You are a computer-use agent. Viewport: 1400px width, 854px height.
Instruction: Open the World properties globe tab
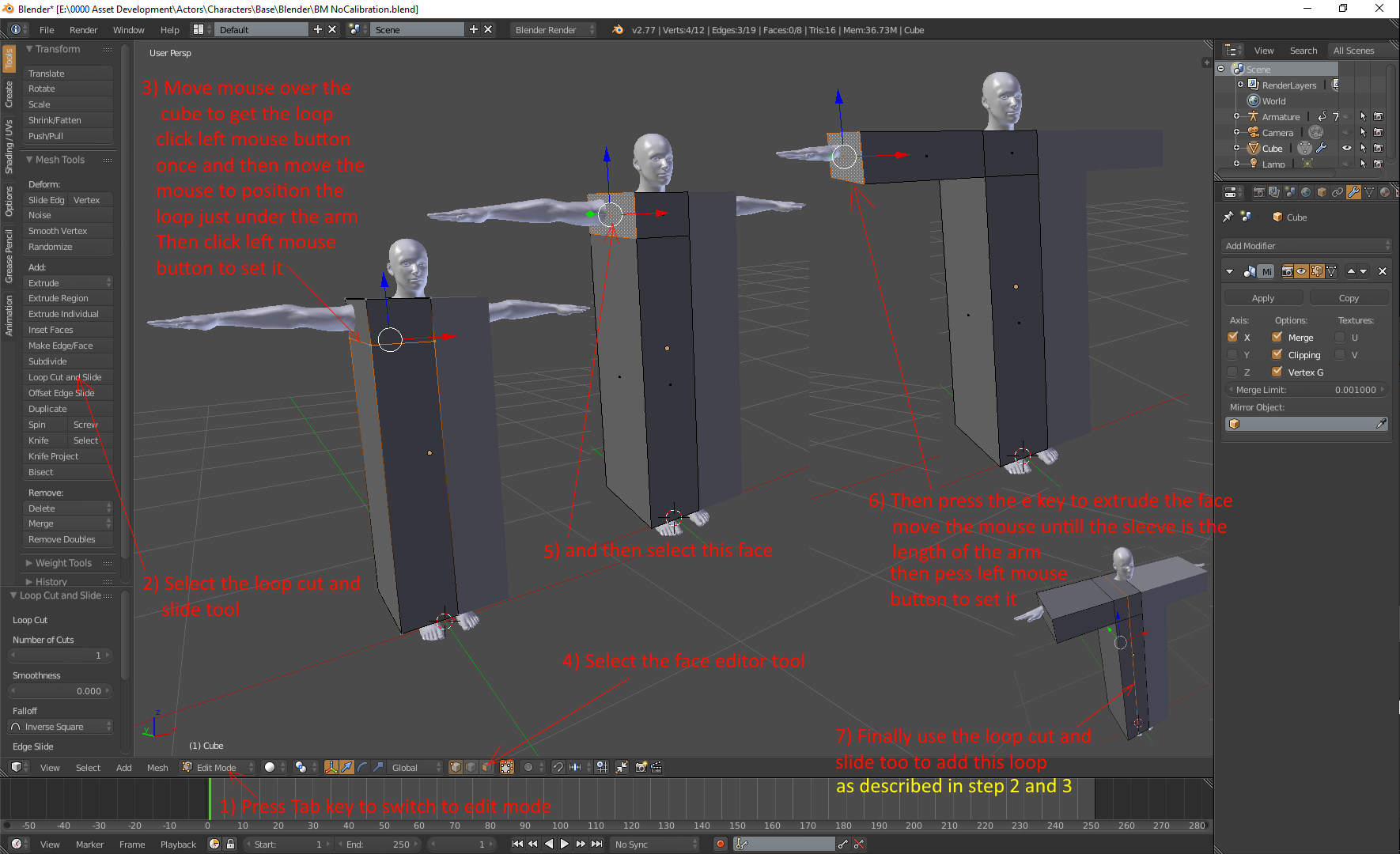(x=1306, y=192)
